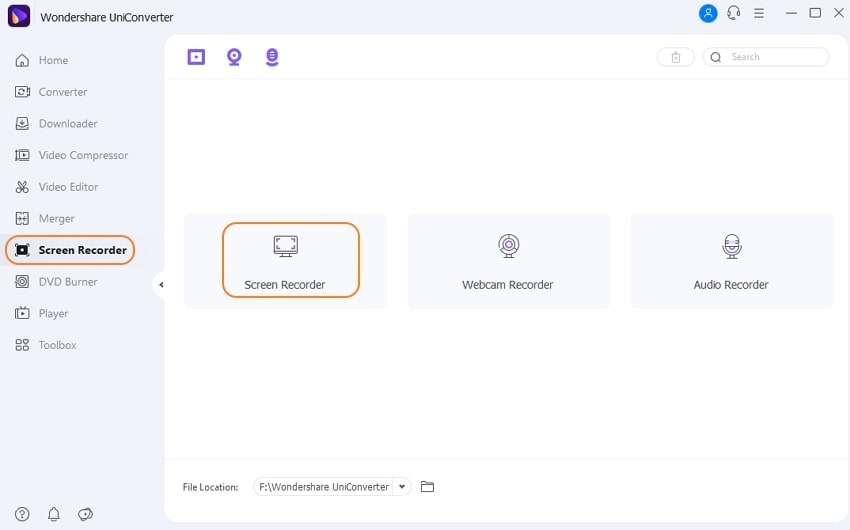Open the customer support headset icon
850x530 pixels.
point(733,13)
